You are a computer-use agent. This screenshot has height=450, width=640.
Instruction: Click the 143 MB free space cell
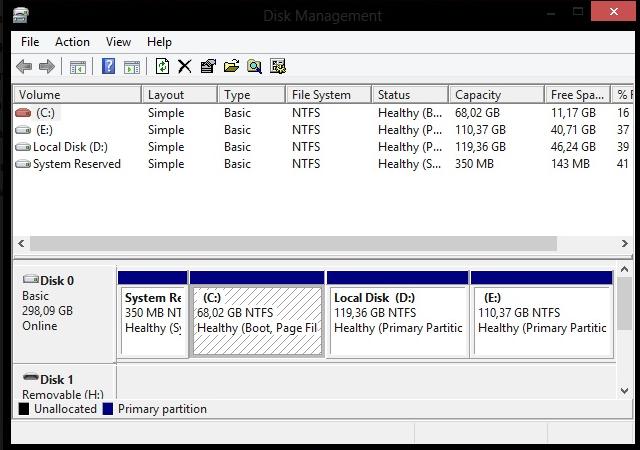(570, 164)
